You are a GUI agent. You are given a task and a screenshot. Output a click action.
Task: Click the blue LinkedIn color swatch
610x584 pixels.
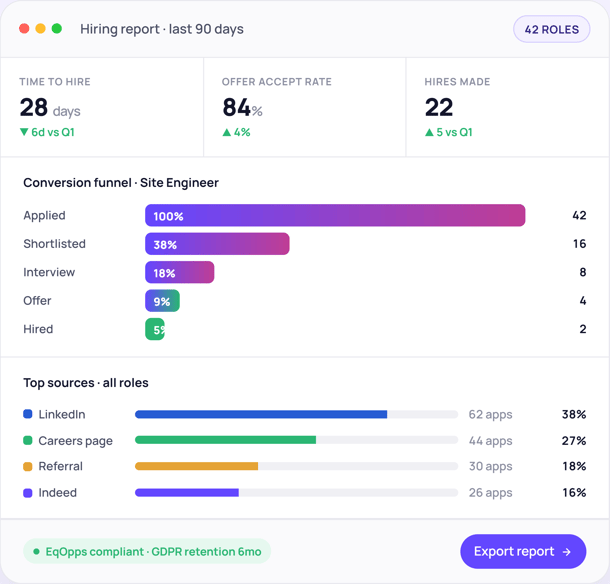pos(28,414)
